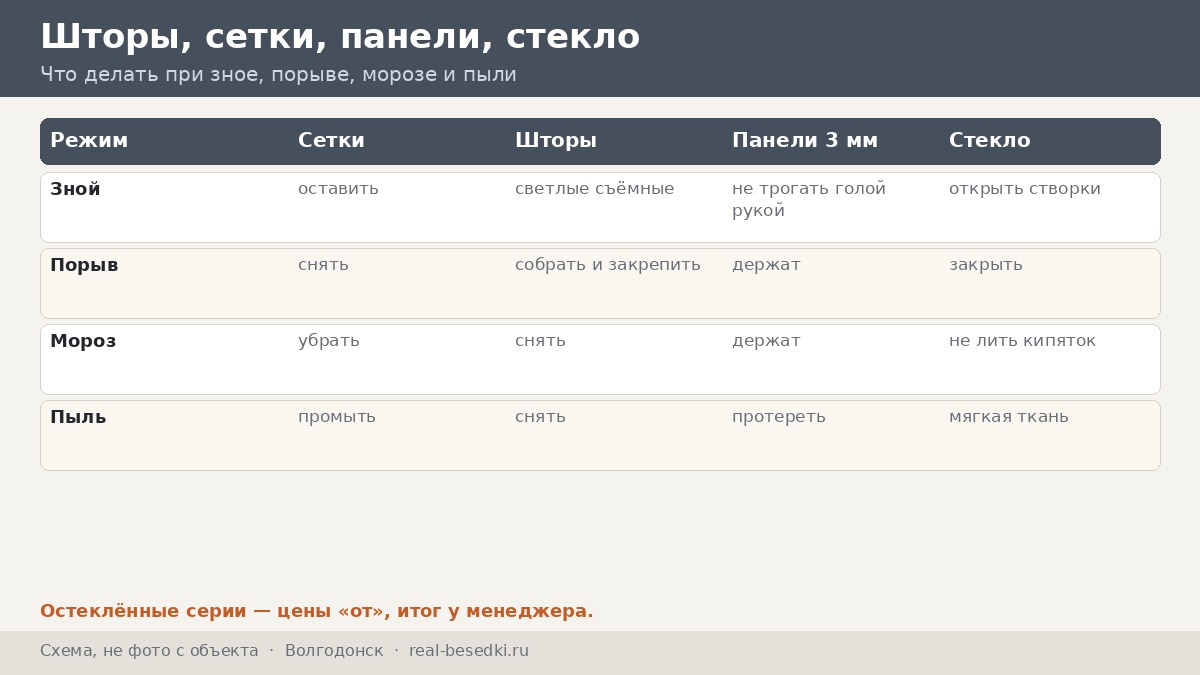The image size is (1200, 675).
Task: Click the 'Панели 3 мм' column header
Action: pyautogui.click(x=805, y=141)
